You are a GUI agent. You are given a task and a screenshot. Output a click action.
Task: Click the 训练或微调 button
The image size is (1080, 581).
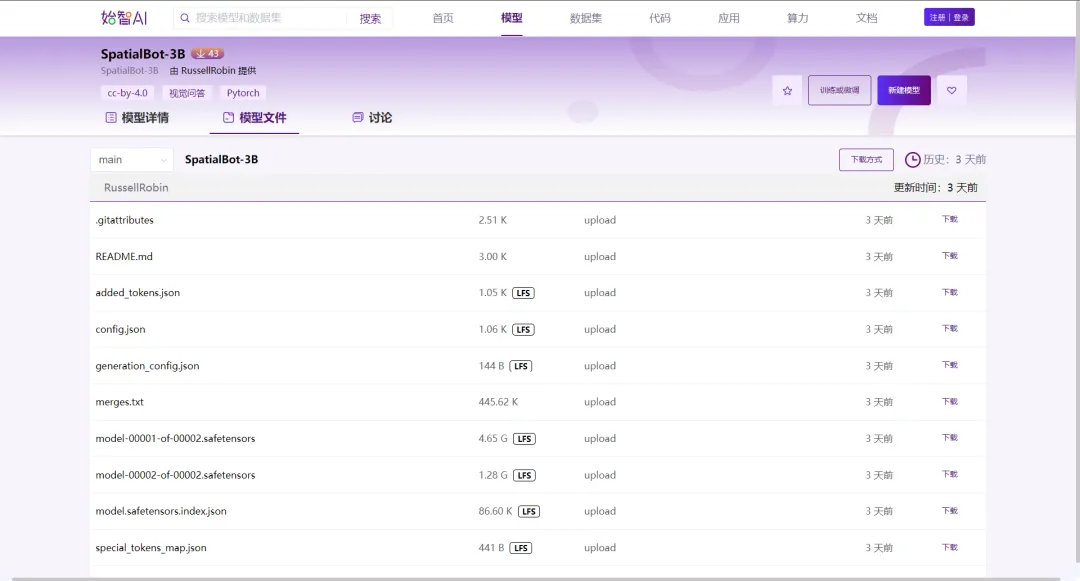pos(840,90)
